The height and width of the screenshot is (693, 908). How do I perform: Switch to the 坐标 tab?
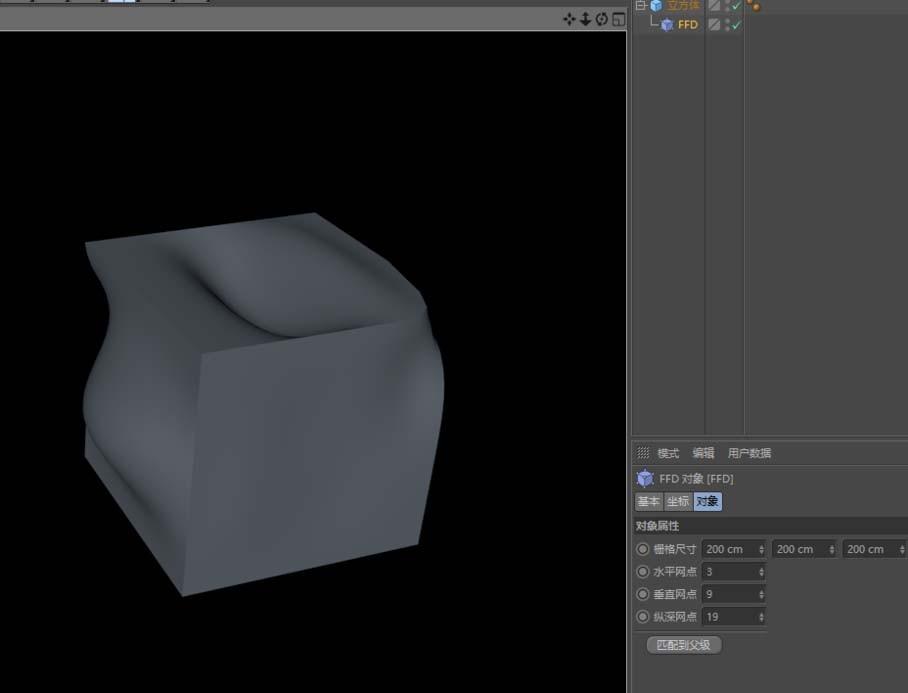coord(676,501)
